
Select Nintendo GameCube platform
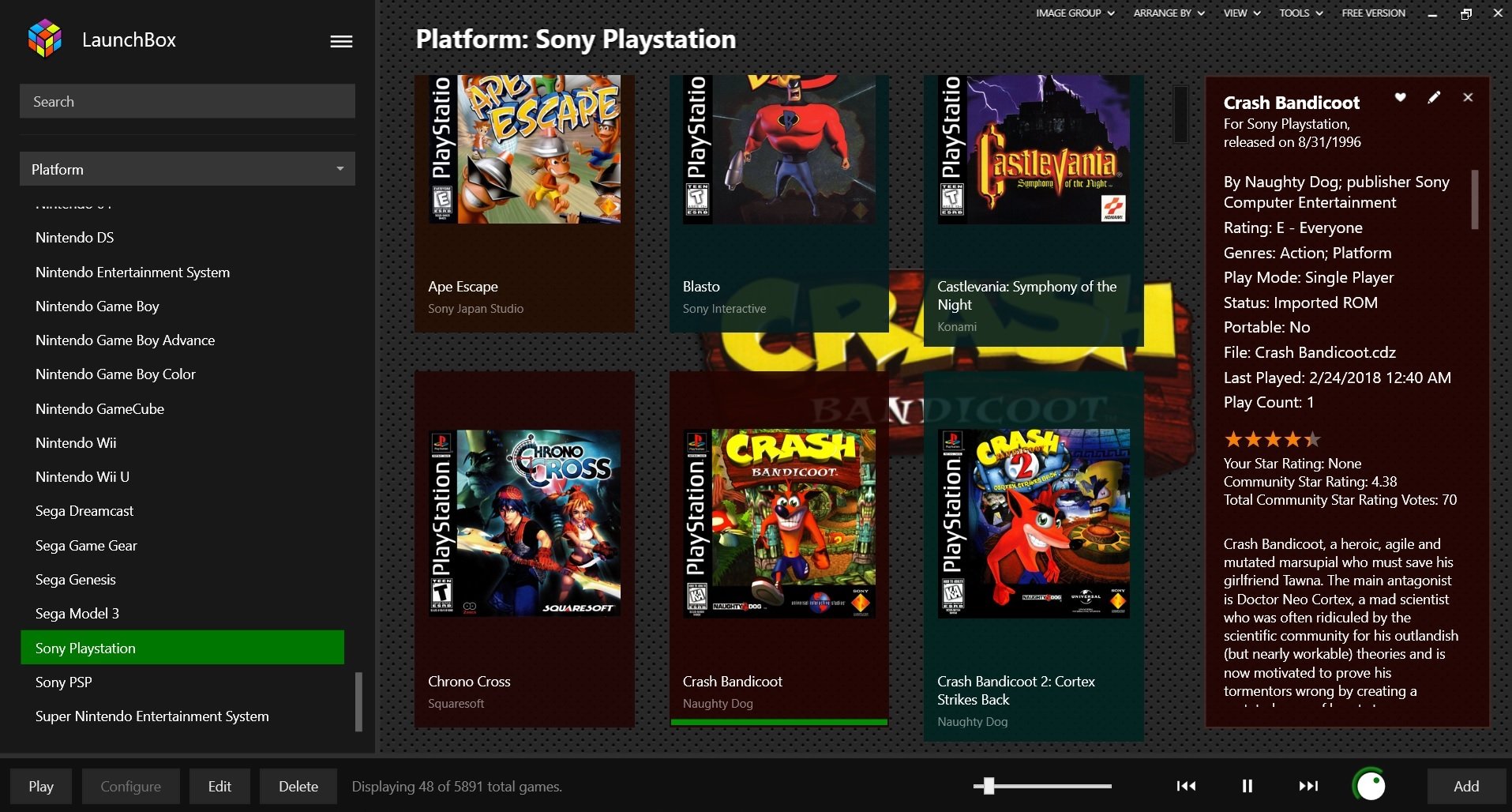(x=182, y=408)
